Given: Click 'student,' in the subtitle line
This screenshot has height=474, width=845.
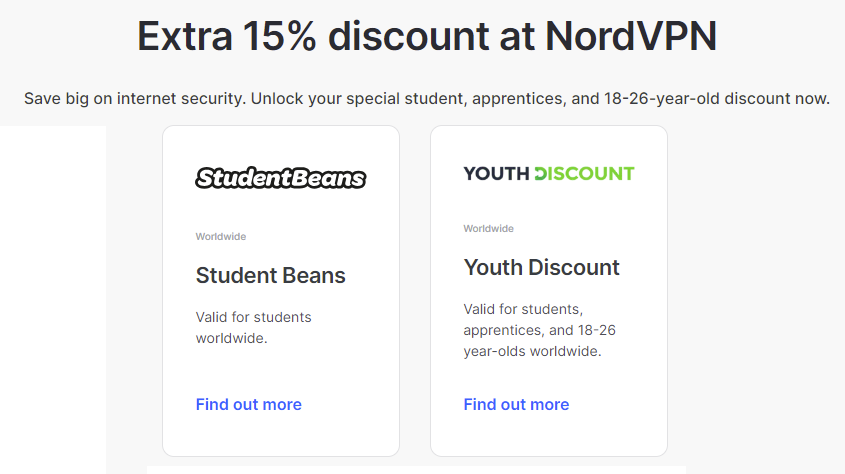Looking at the screenshot, I should click(x=436, y=99).
